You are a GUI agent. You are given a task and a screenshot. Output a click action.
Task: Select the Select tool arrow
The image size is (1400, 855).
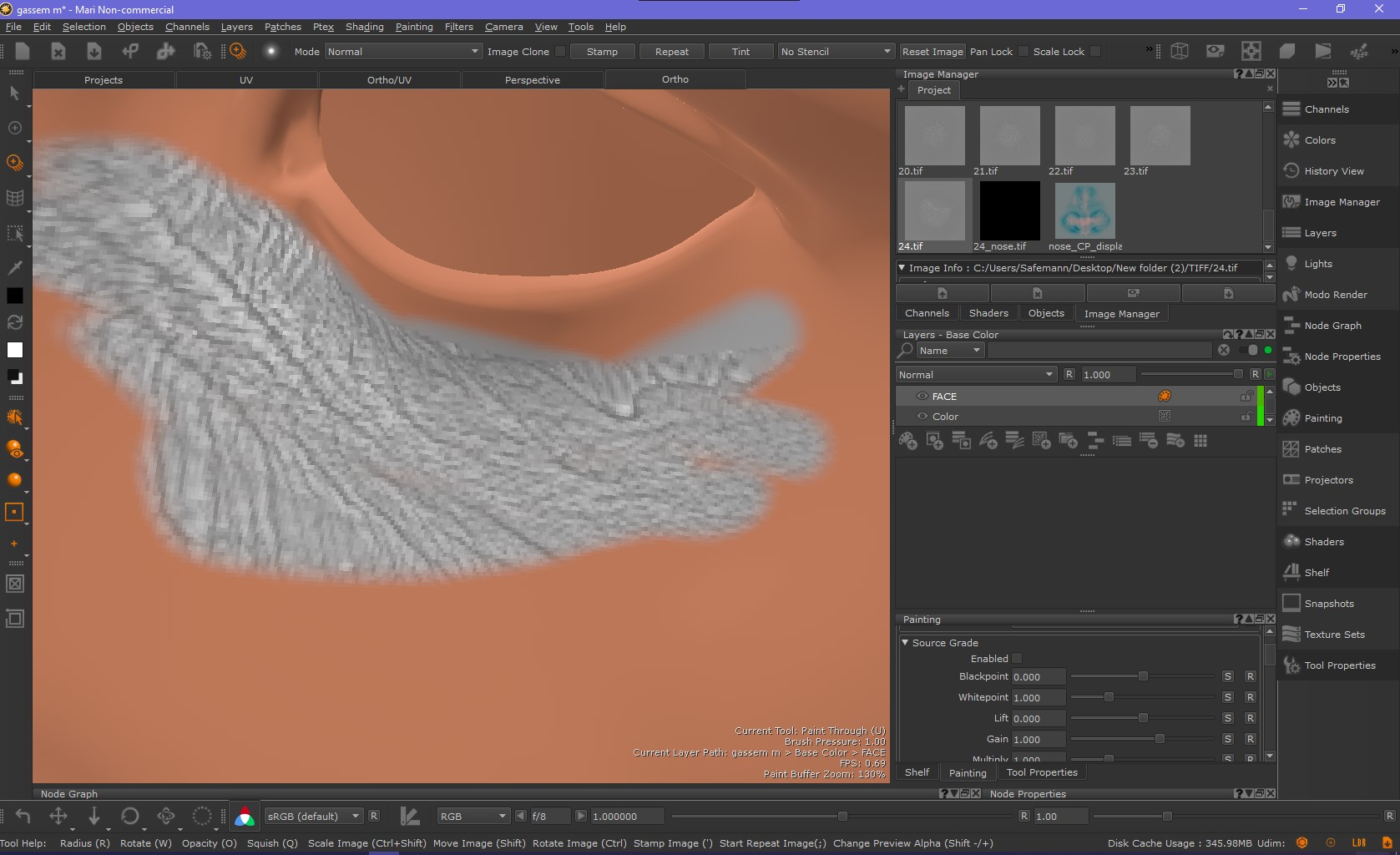tap(14, 93)
